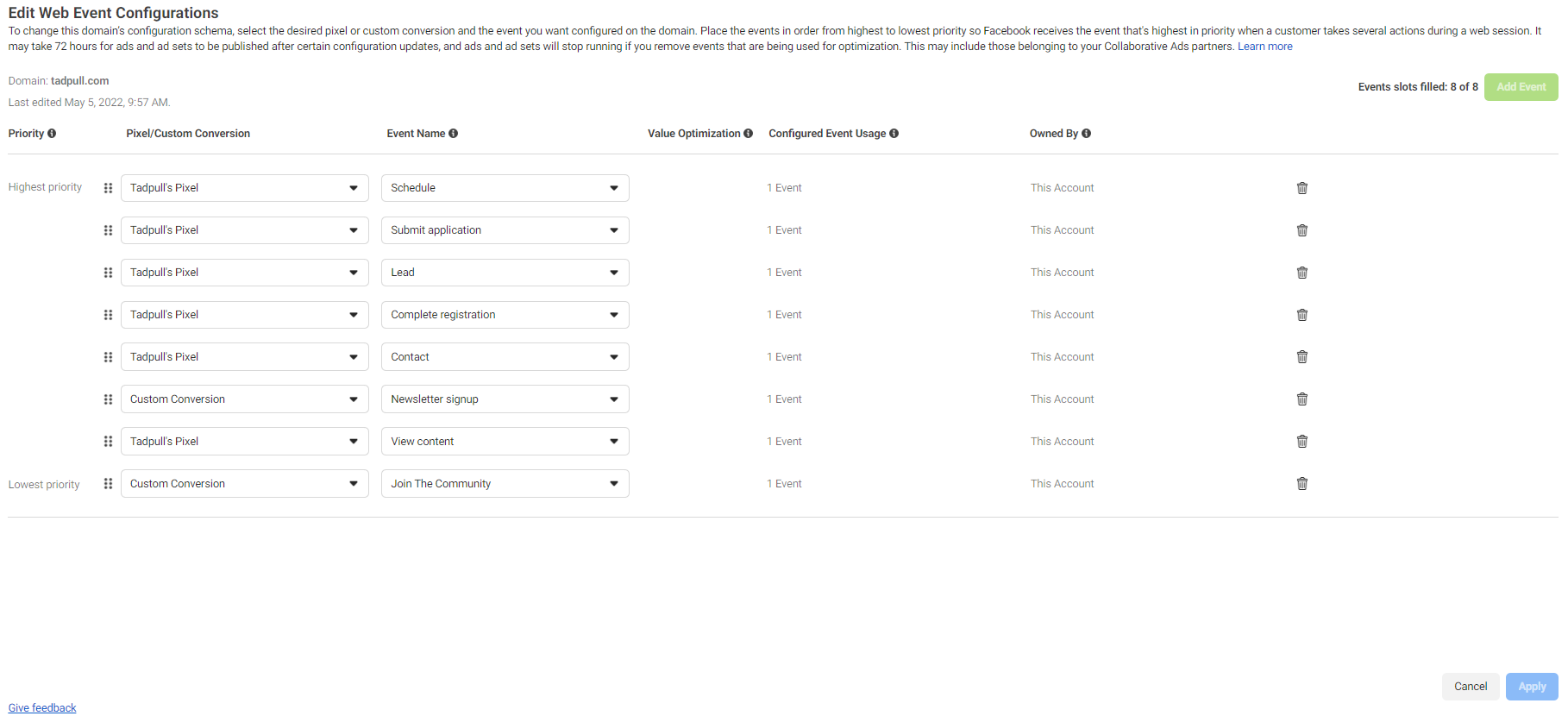Click drag handle for Join The Community row

coord(108,484)
